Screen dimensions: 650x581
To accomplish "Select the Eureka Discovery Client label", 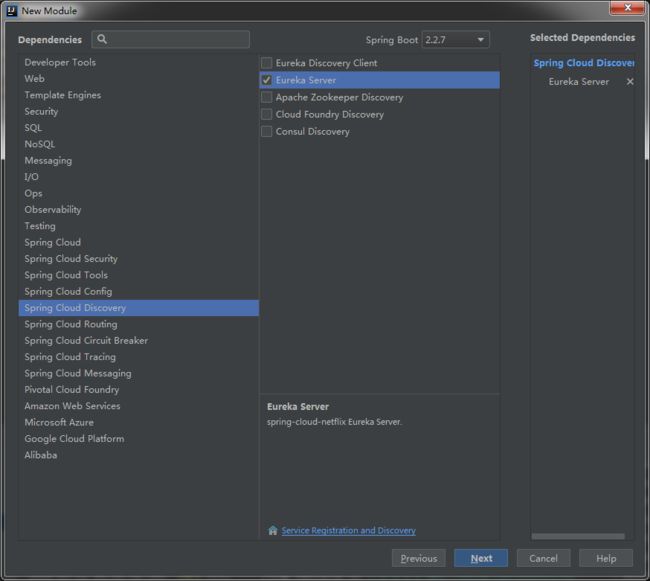I will 326,63.
